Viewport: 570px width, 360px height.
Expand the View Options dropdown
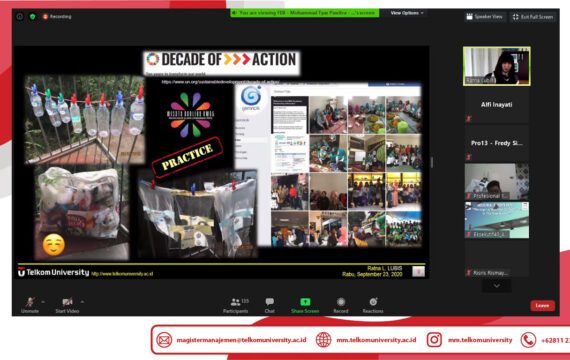pos(407,13)
